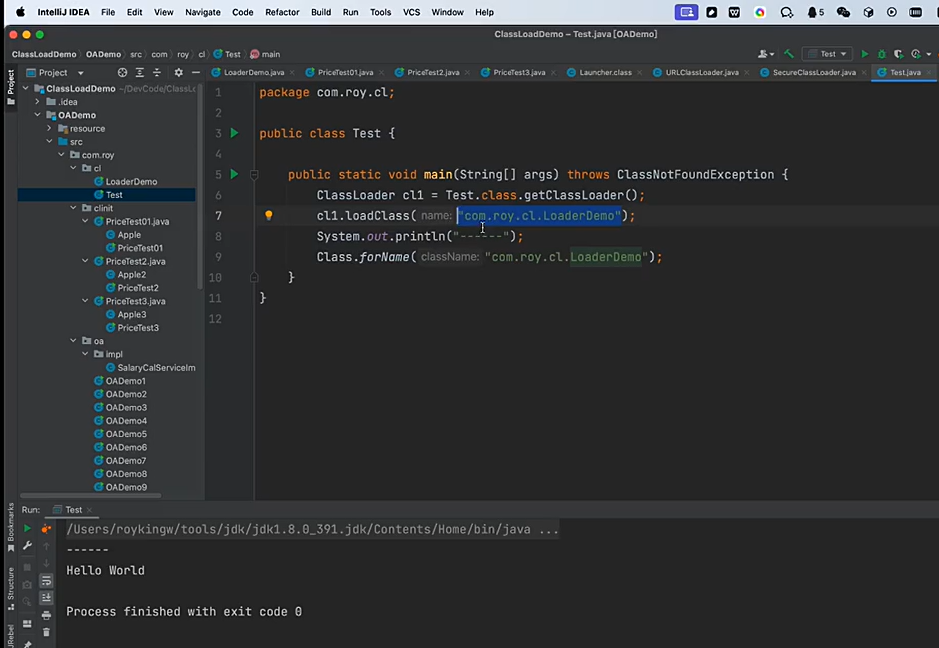Select LoaderDemo class in project tree

click(x=131, y=182)
